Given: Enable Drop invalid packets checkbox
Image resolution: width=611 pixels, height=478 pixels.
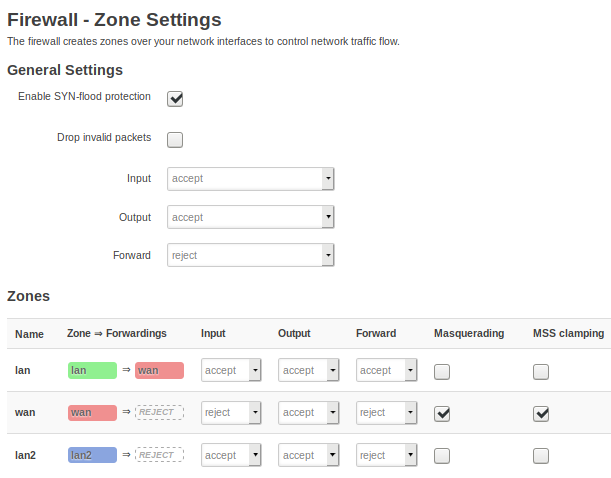Looking at the screenshot, I should click(175, 140).
